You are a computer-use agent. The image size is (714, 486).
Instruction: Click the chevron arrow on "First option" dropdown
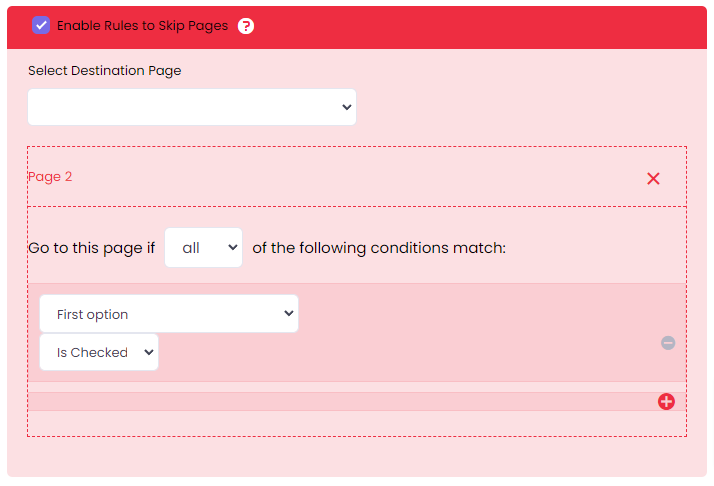click(x=289, y=314)
